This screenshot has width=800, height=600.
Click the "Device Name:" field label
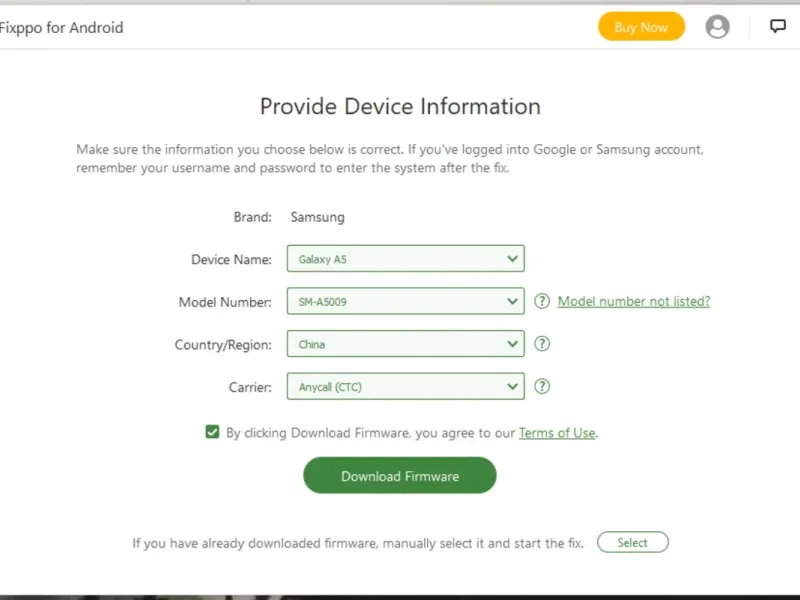pyautogui.click(x=231, y=260)
